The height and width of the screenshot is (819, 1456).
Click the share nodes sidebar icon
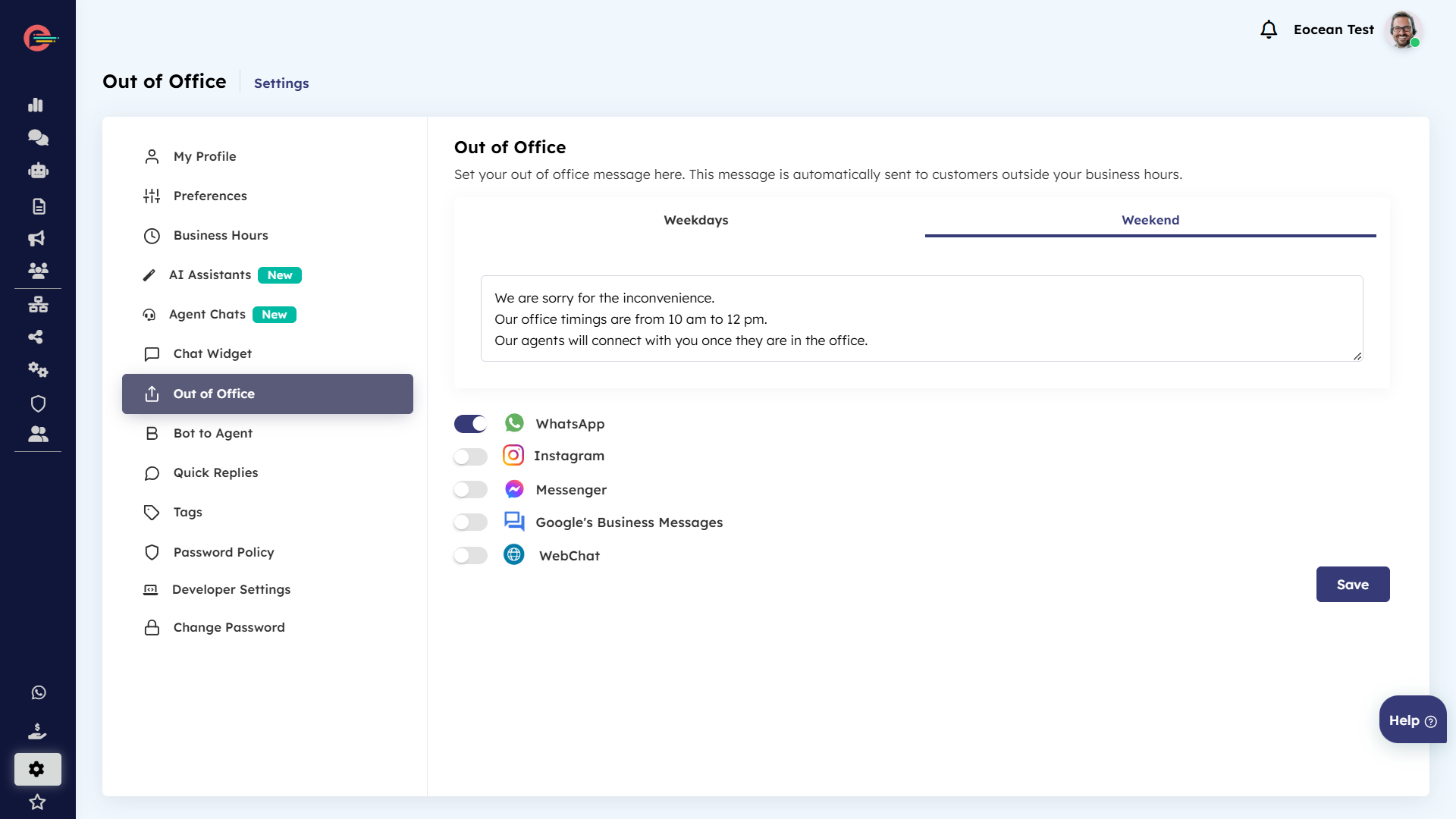[36, 337]
